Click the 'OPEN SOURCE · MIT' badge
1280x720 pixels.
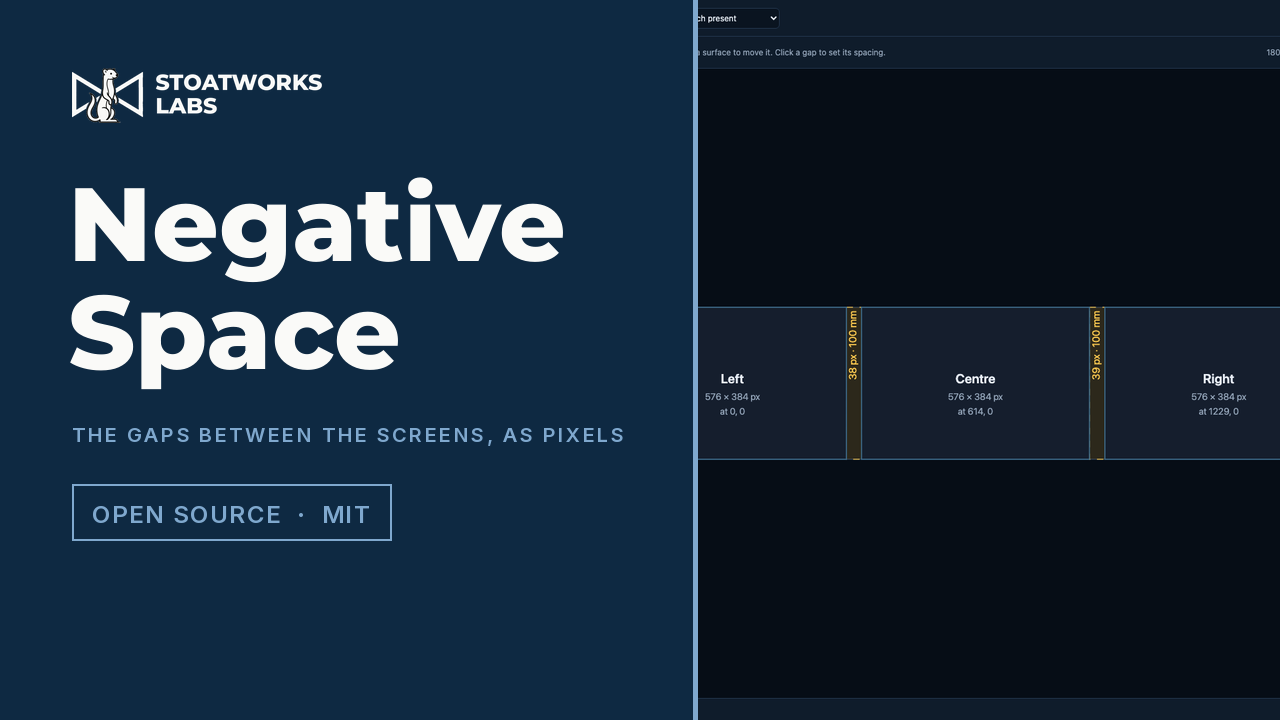[x=232, y=513]
